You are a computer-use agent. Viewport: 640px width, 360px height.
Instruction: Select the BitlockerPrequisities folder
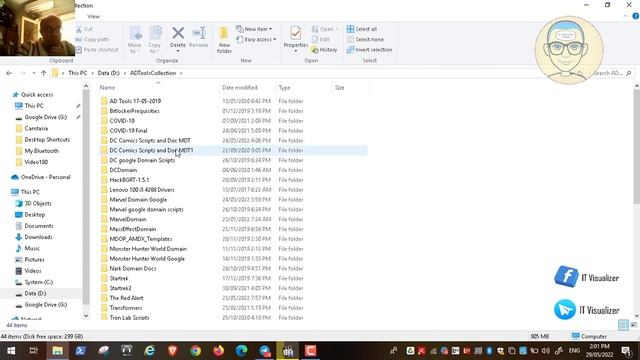click(134, 111)
